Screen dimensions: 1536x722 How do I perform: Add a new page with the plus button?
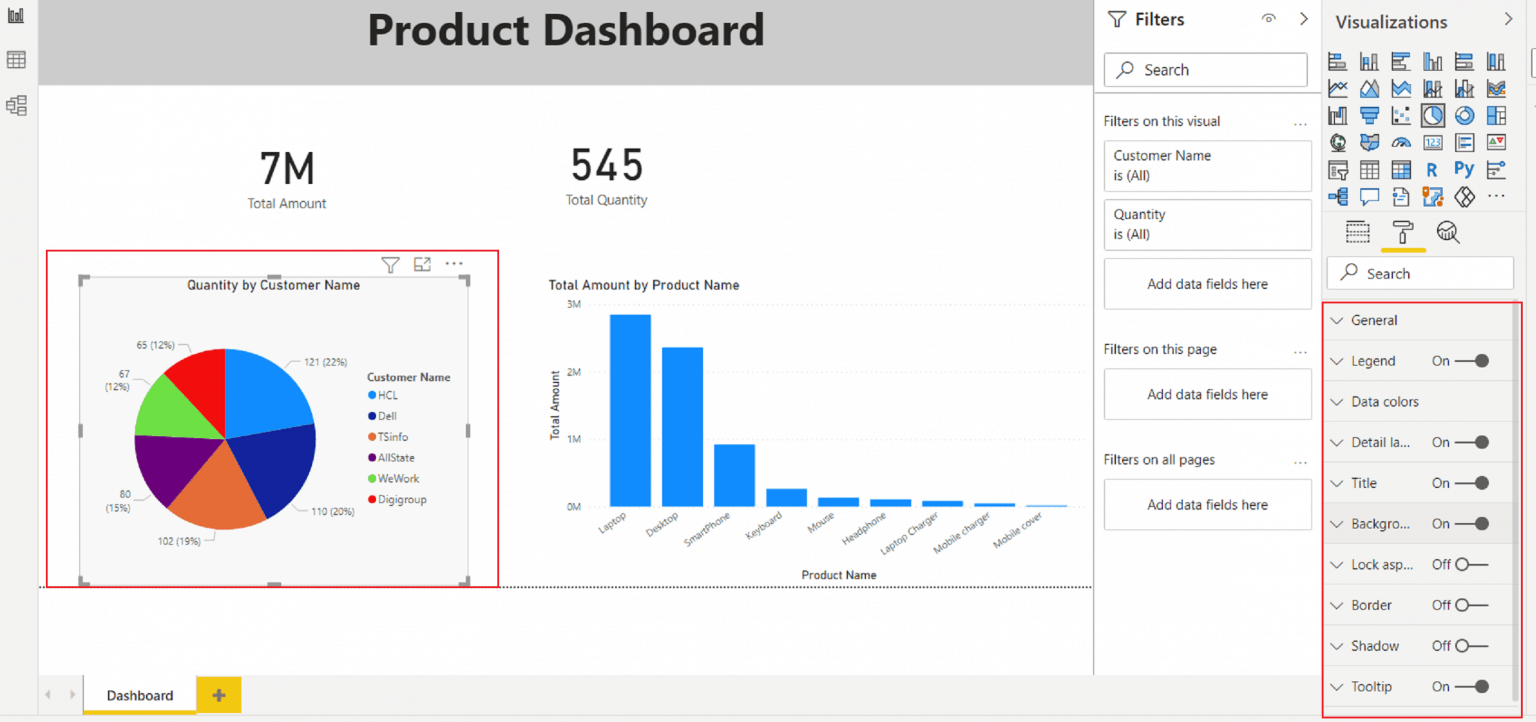[218, 694]
